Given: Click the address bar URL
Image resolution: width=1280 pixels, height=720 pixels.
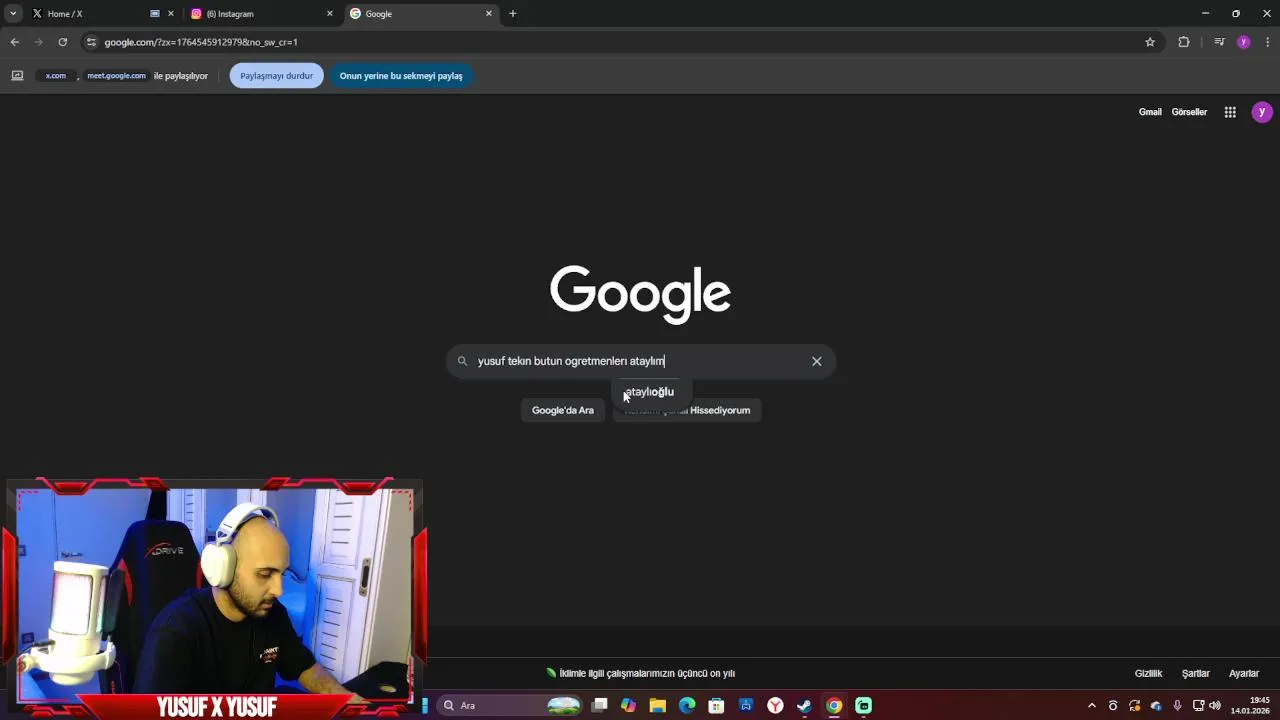Looking at the screenshot, I should pos(201,42).
